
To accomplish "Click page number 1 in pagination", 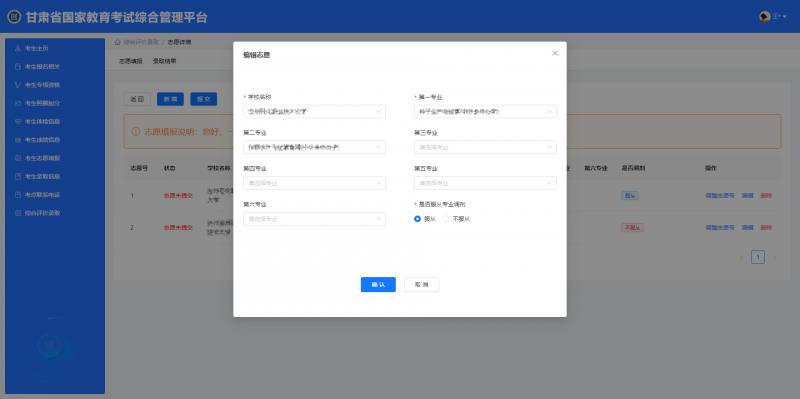I will point(758,257).
